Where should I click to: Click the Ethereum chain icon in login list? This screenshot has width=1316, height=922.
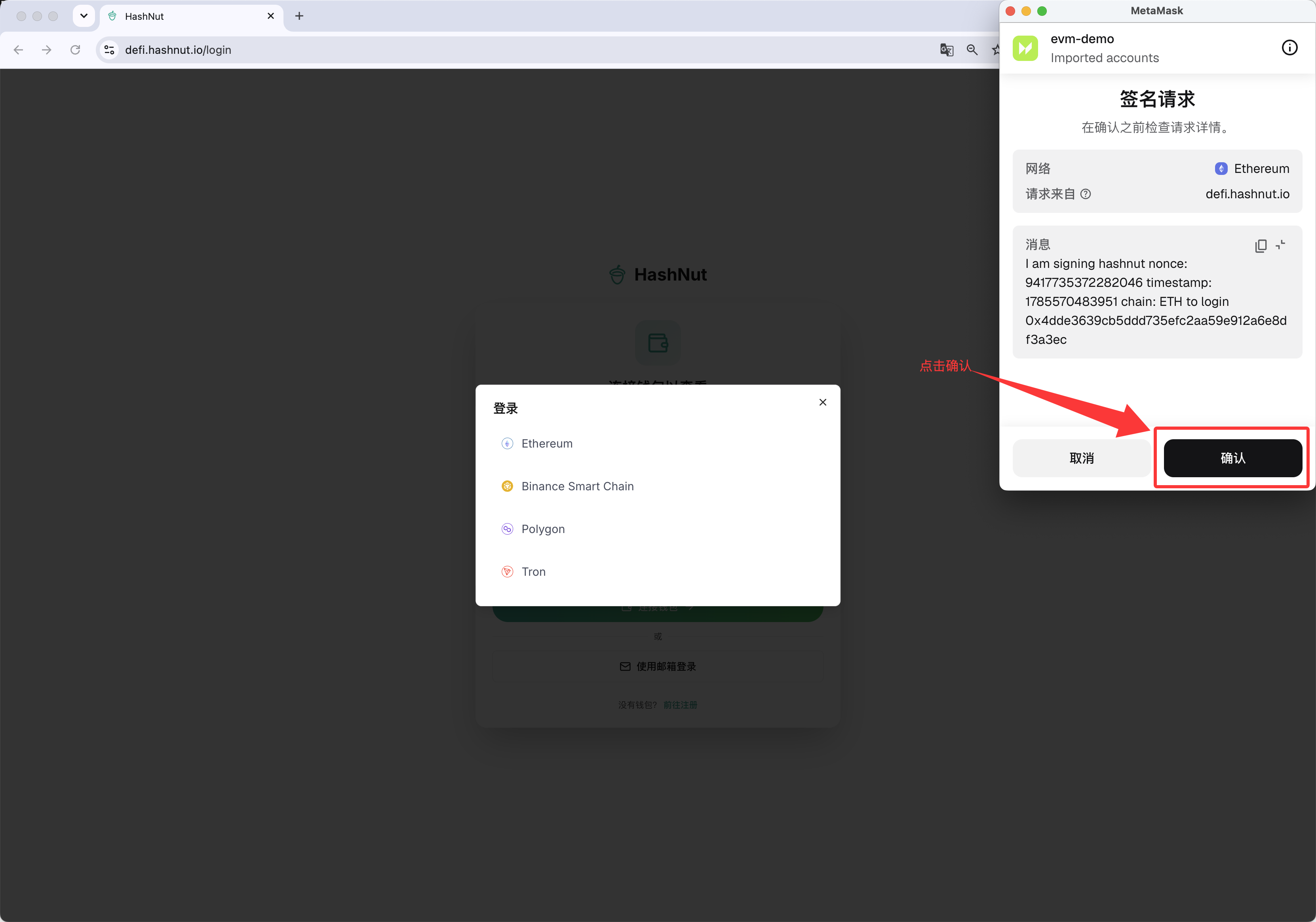[x=507, y=444]
